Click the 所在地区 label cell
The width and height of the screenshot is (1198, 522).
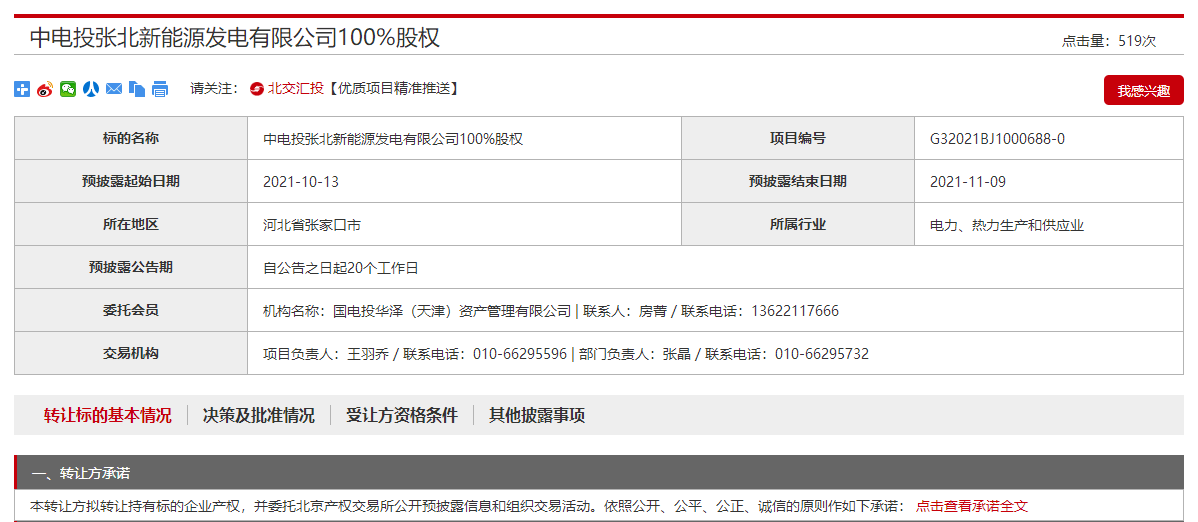click(131, 225)
